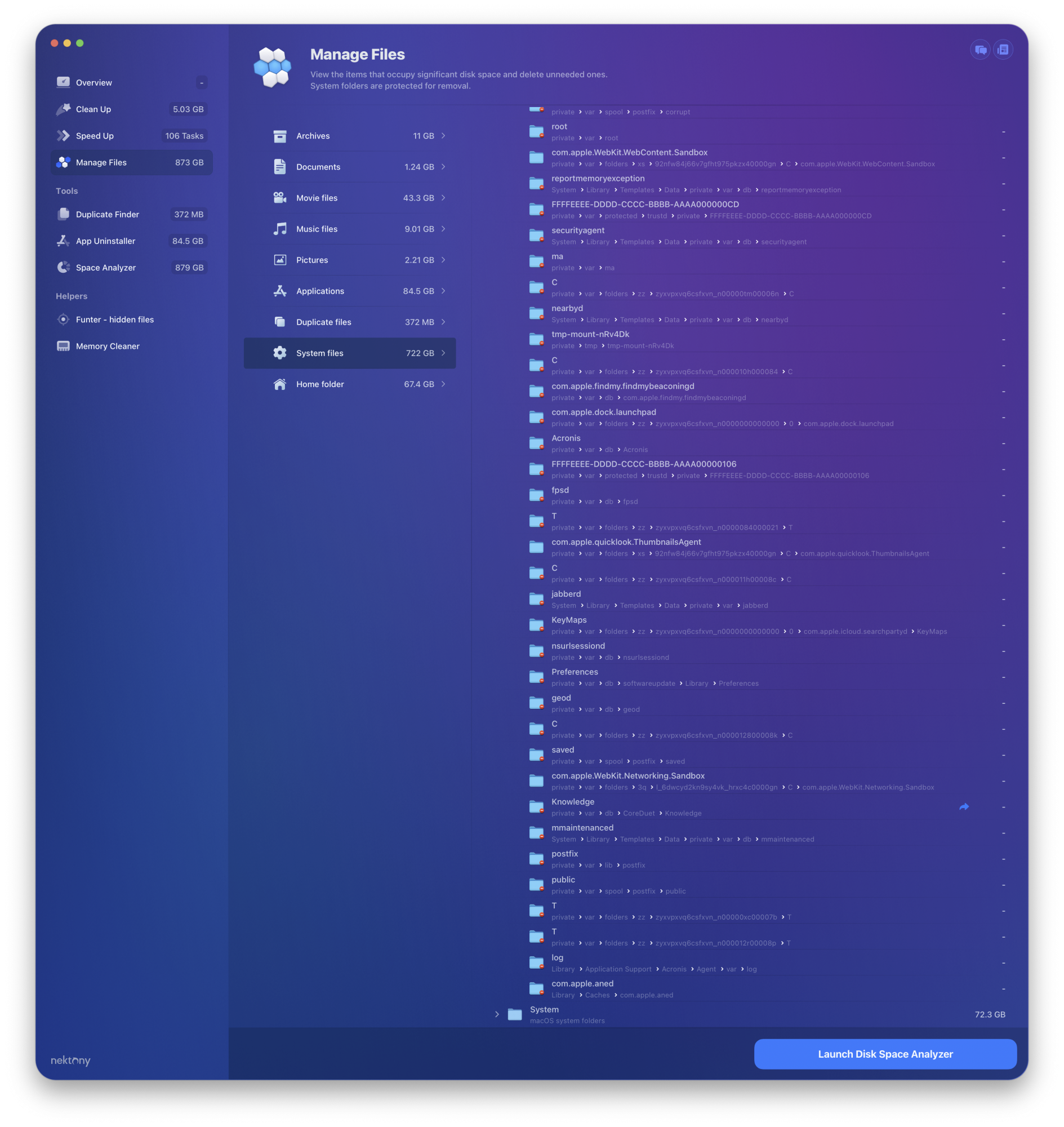Open Movie files category chevron

point(443,198)
